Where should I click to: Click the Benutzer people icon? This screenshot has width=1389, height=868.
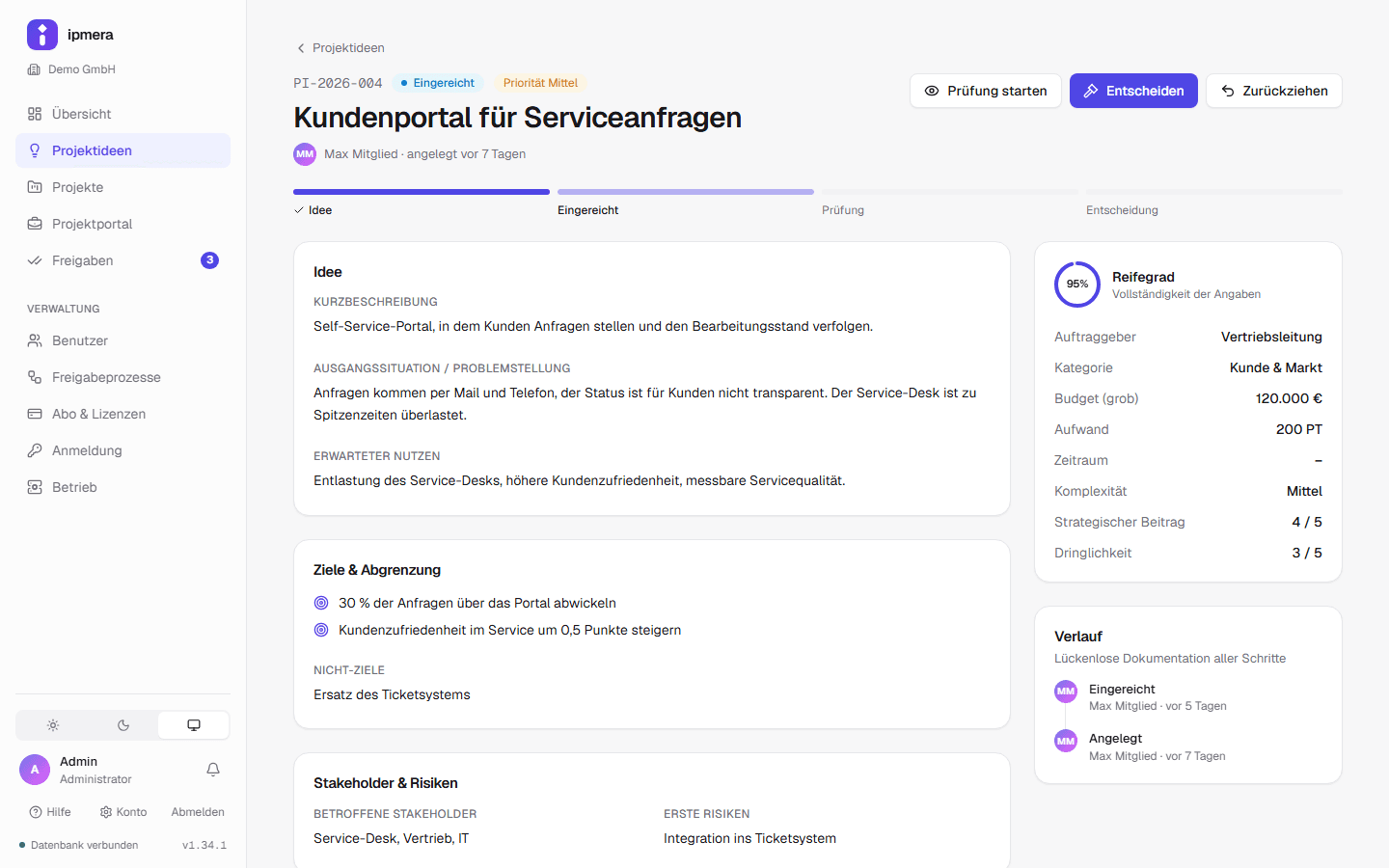(35, 340)
